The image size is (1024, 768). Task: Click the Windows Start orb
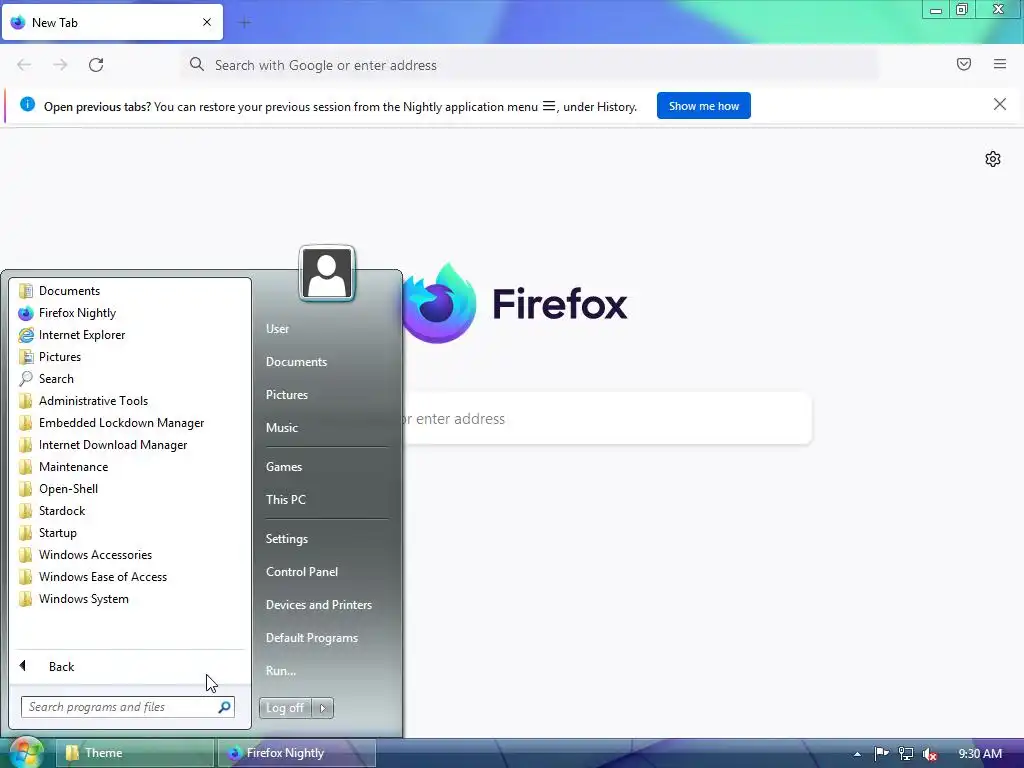coord(26,752)
